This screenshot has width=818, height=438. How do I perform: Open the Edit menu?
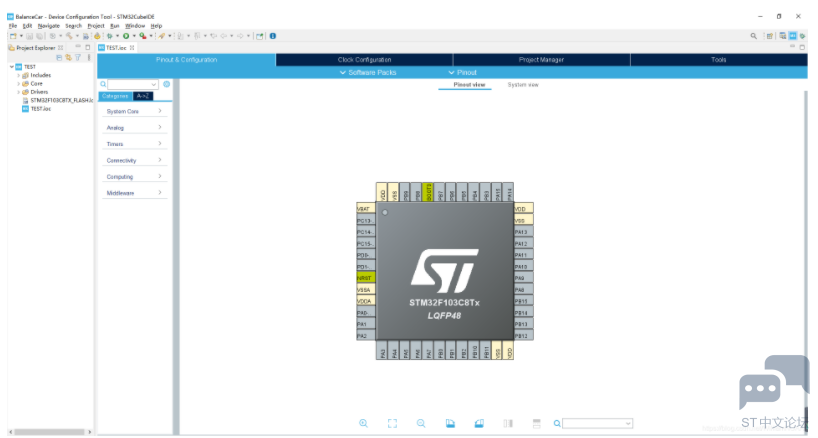point(28,26)
